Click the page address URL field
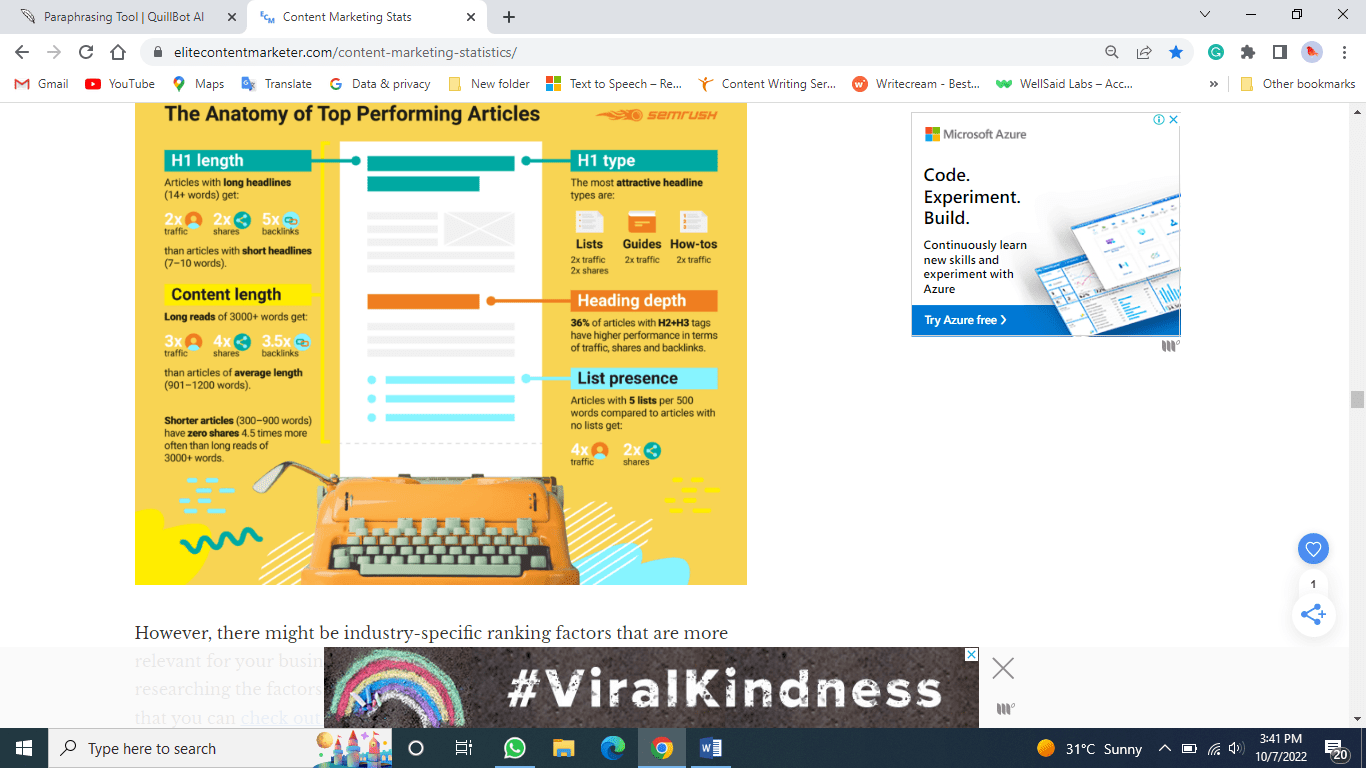This screenshot has width=1366, height=768. (x=630, y=52)
